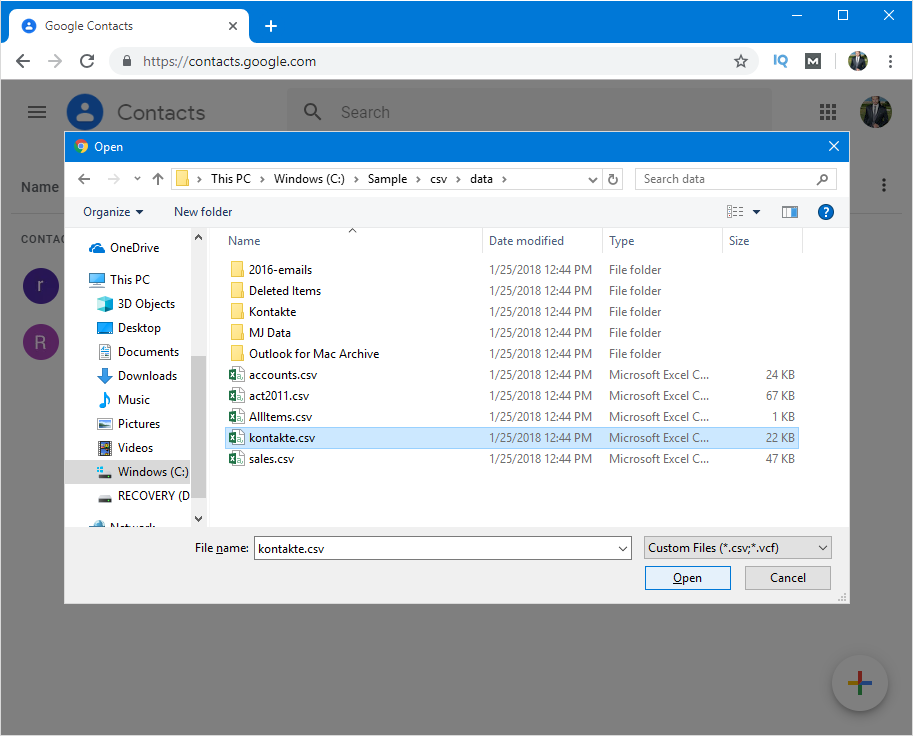The image size is (913, 736).
Task: Open Chrome's three-dot menu
Action: point(890,61)
